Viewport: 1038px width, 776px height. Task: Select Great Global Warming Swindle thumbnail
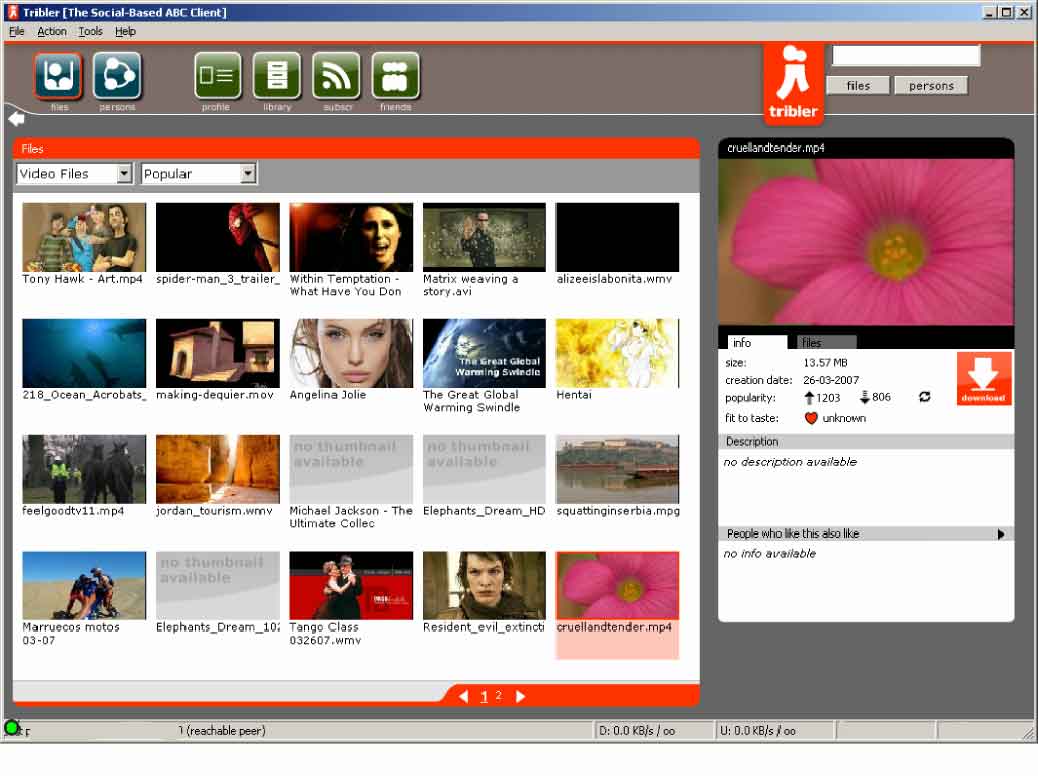[485, 353]
